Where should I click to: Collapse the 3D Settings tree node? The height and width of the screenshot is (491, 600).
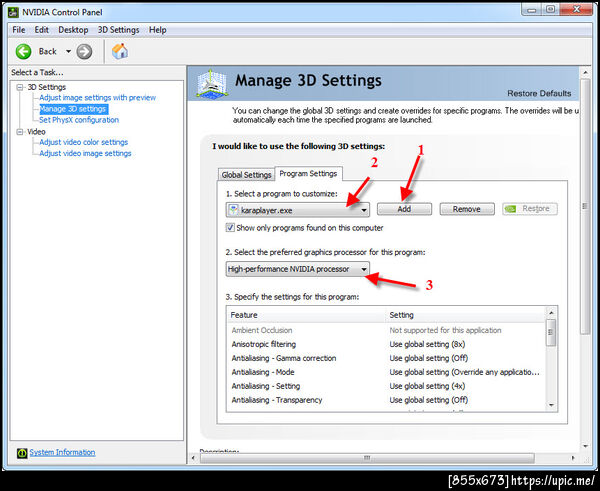tap(20, 87)
